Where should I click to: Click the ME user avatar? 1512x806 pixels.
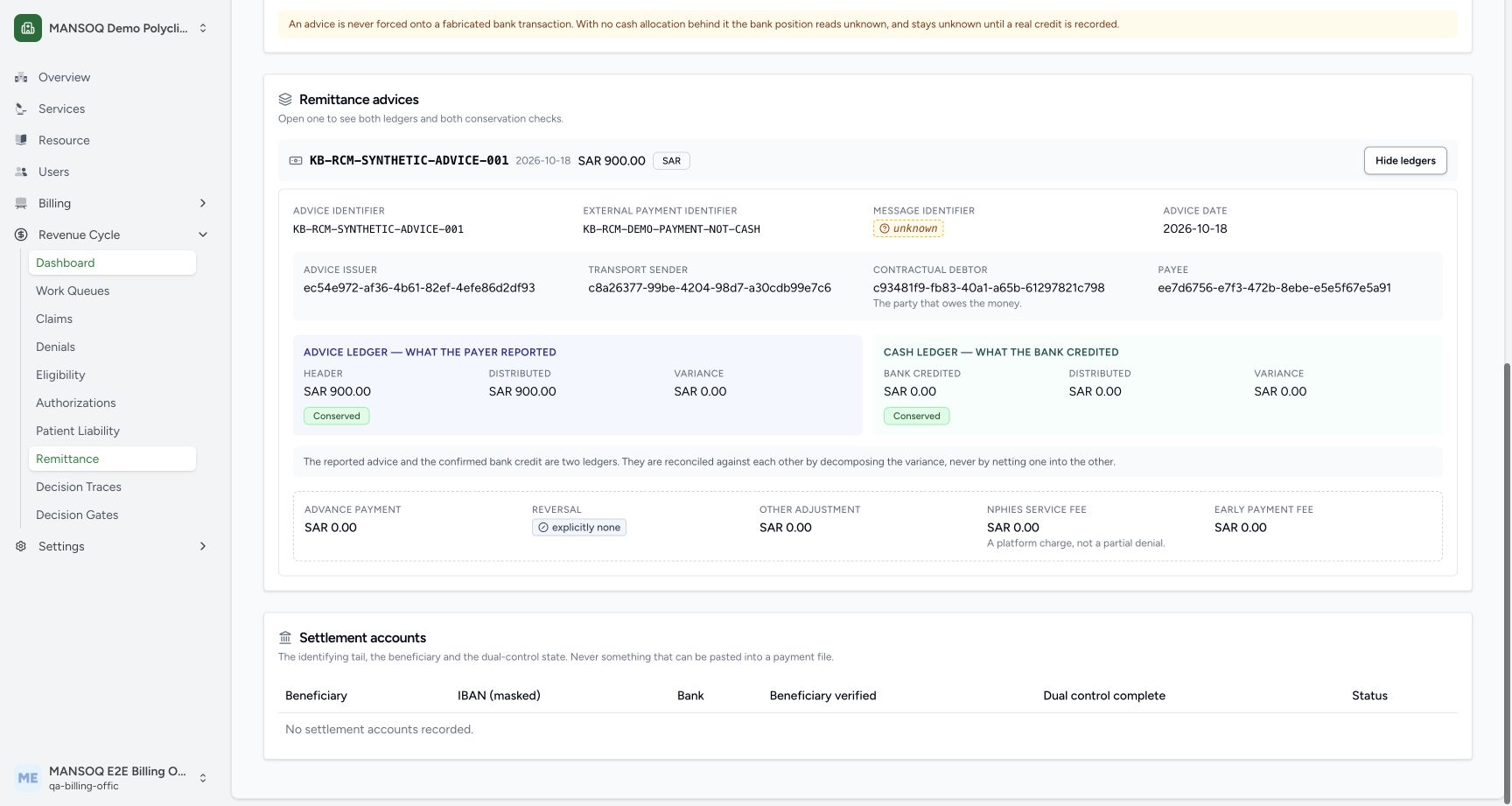[x=28, y=778]
